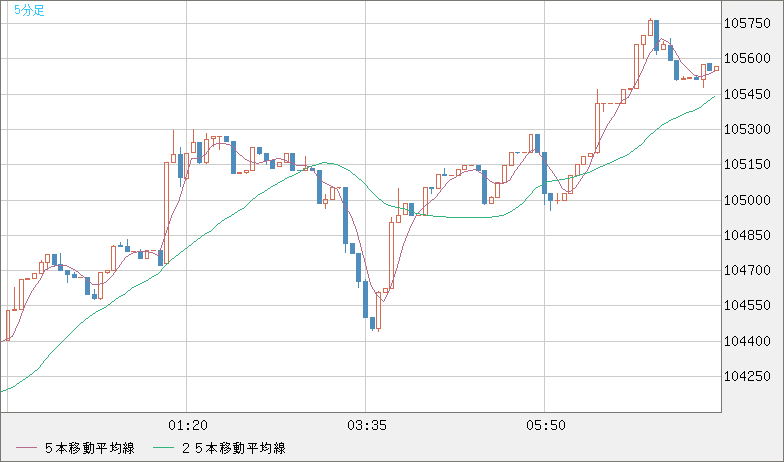Click the 105000 price axis label
Viewport: 784px width, 462px height.
747,200
